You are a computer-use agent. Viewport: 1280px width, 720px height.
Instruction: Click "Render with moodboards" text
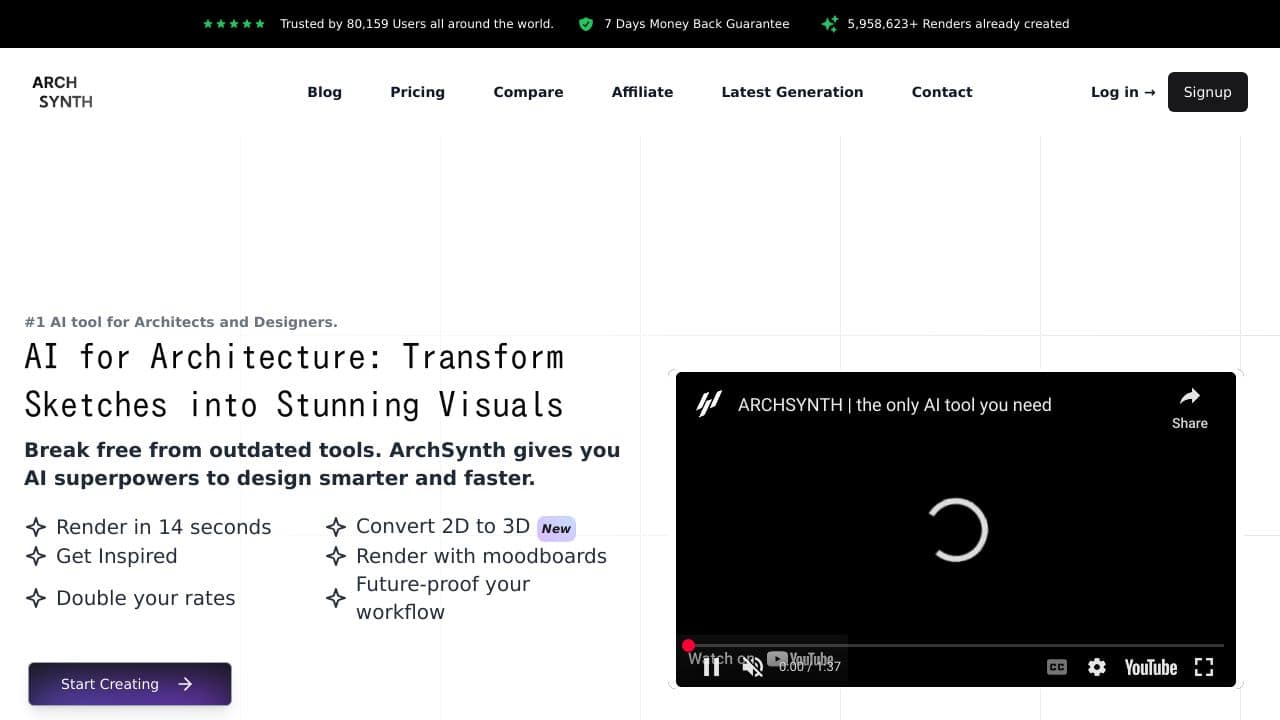pos(481,556)
